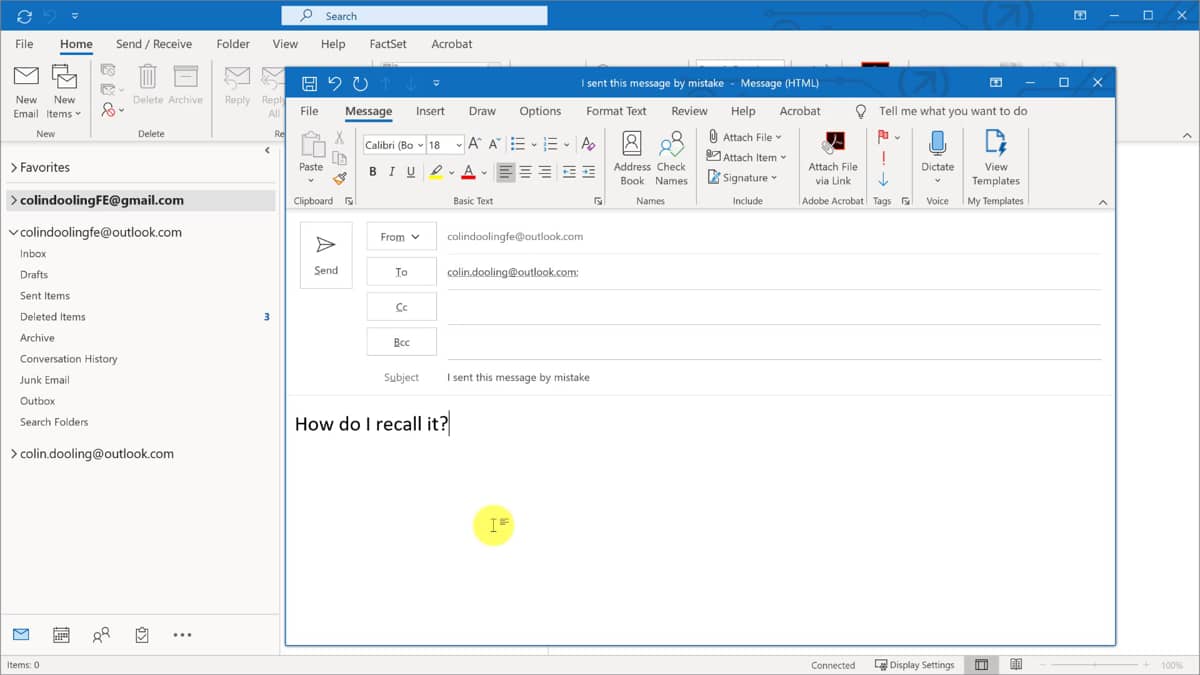Open the From account dropdown button
This screenshot has height=675, width=1200.
[401, 237]
